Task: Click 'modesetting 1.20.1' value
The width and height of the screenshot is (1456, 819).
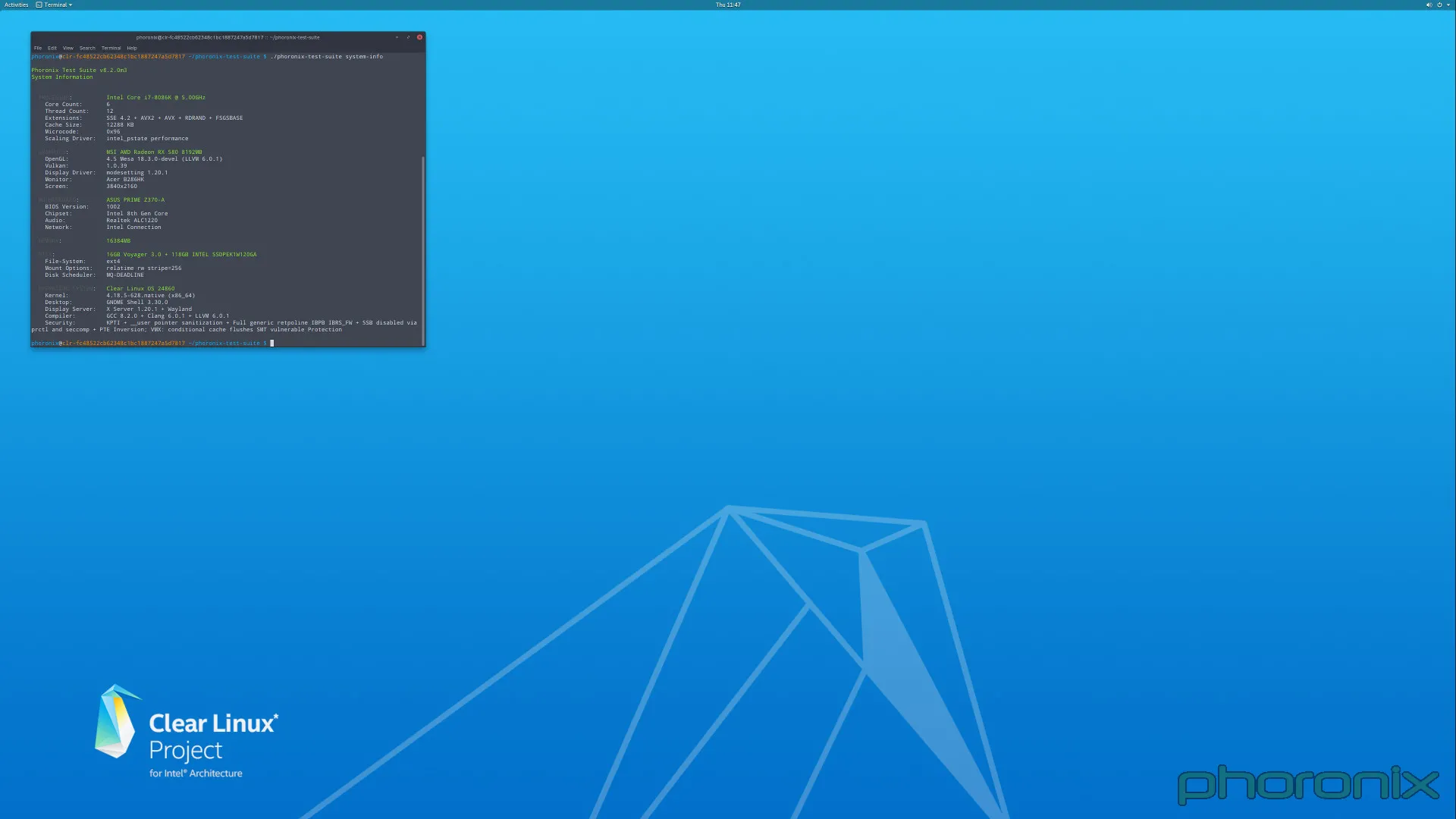Action: (137, 172)
